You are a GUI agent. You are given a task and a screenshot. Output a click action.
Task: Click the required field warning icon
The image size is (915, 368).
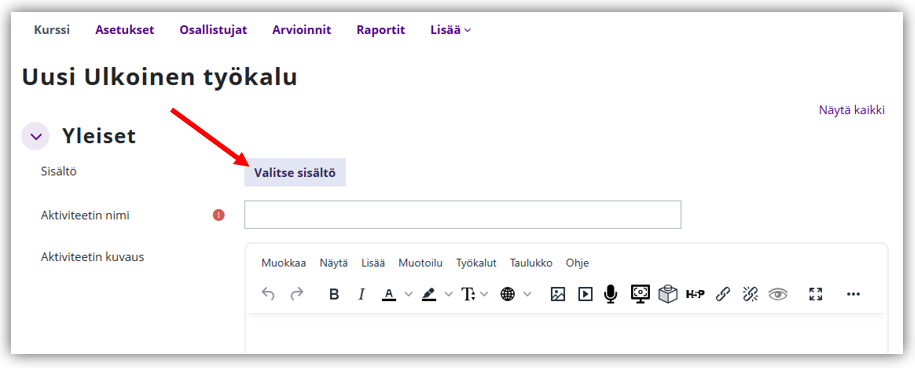coord(219,215)
